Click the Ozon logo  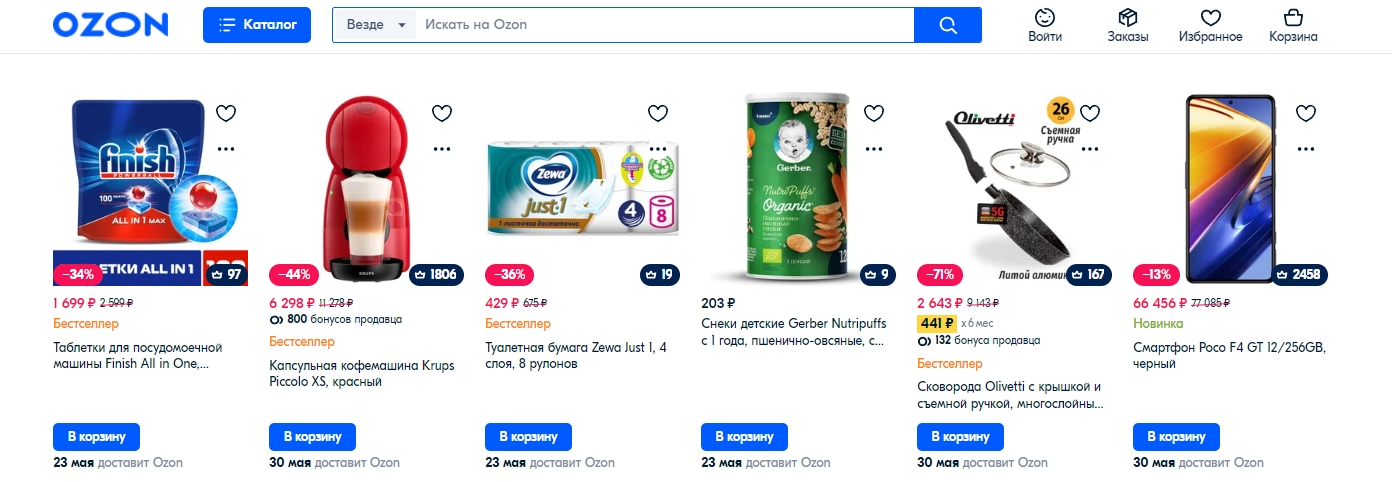(x=110, y=25)
